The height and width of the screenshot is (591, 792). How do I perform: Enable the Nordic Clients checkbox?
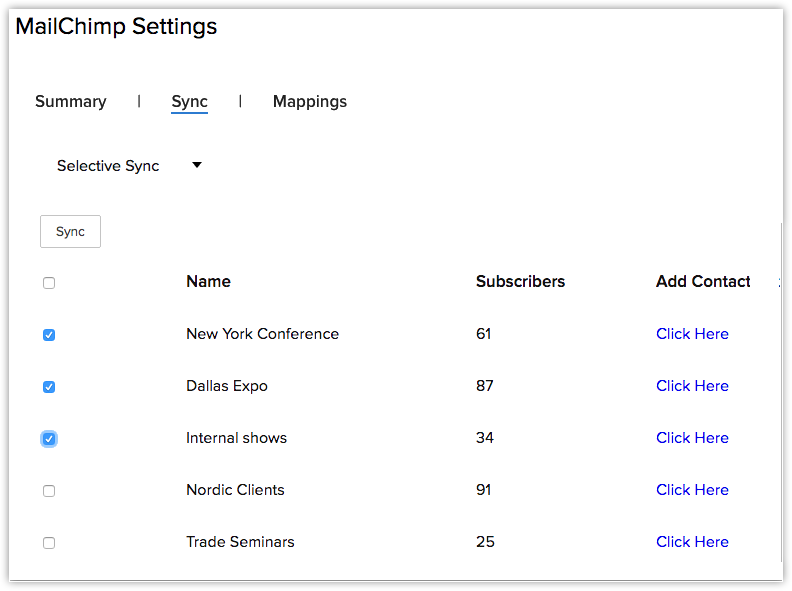49,491
